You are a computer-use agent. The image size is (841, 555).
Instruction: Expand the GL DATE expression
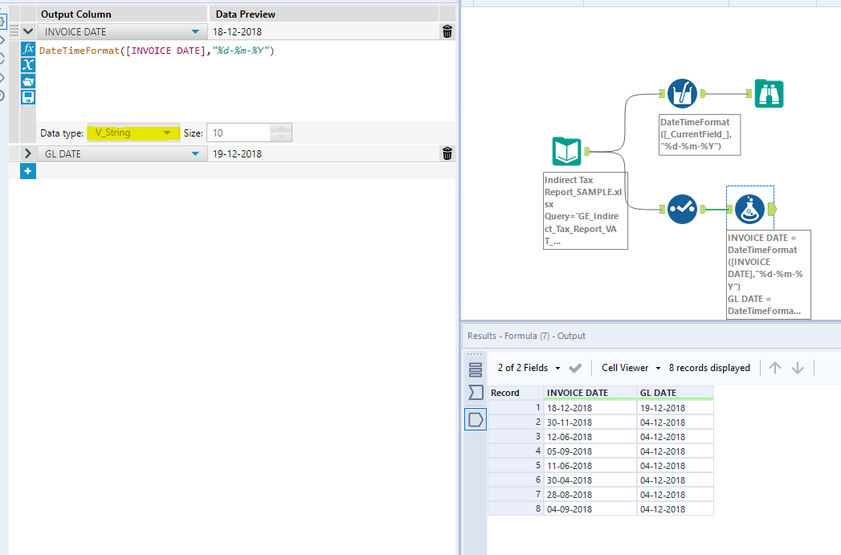click(28, 154)
